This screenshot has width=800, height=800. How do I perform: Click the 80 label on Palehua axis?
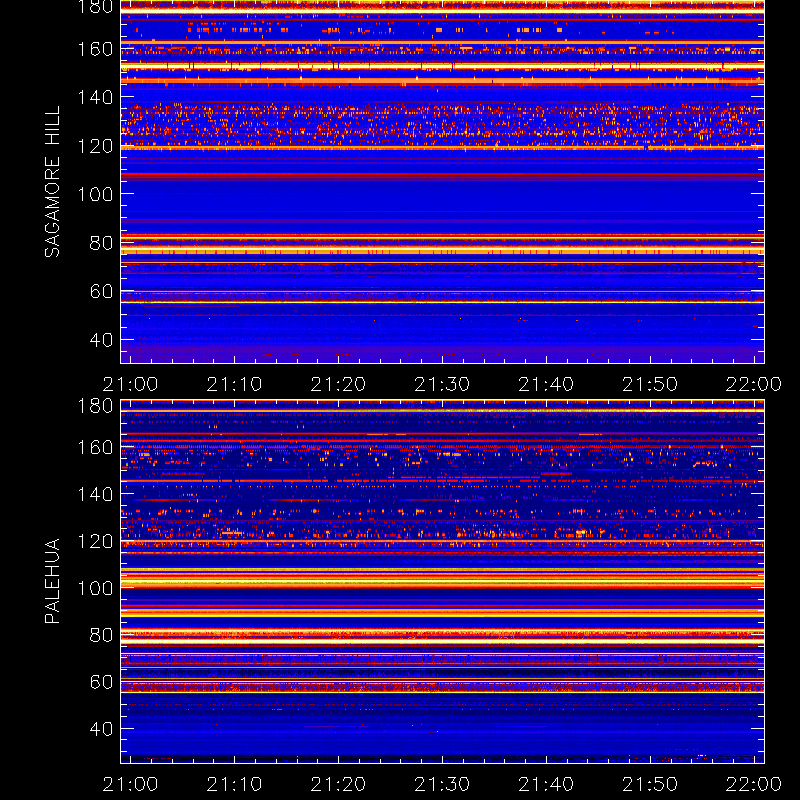(101, 635)
